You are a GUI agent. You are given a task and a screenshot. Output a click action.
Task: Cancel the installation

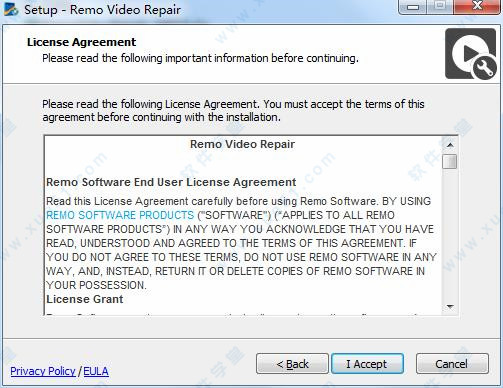point(452,364)
